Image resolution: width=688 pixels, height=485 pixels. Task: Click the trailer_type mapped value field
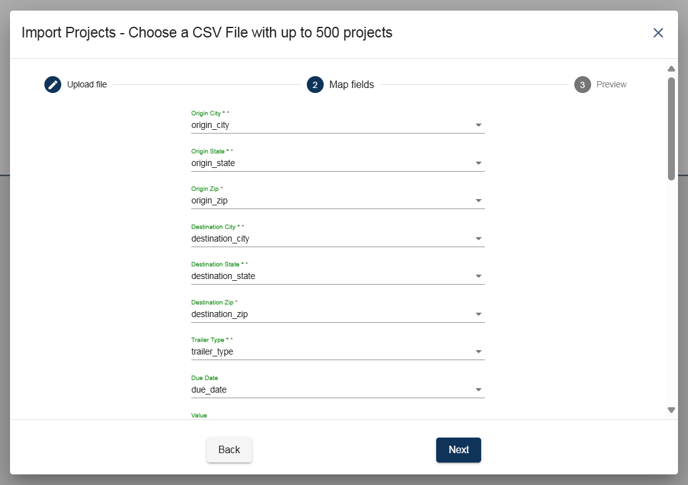coord(337,352)
